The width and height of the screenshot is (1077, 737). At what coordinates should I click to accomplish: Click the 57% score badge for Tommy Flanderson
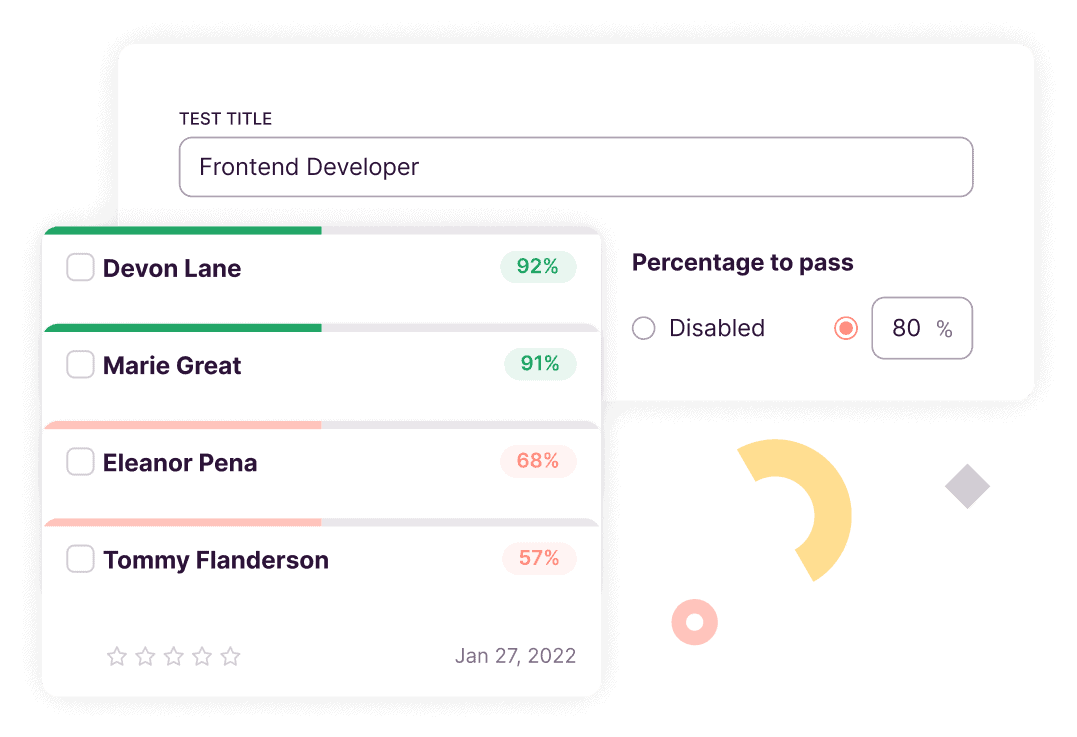click(x=538, y=559)
